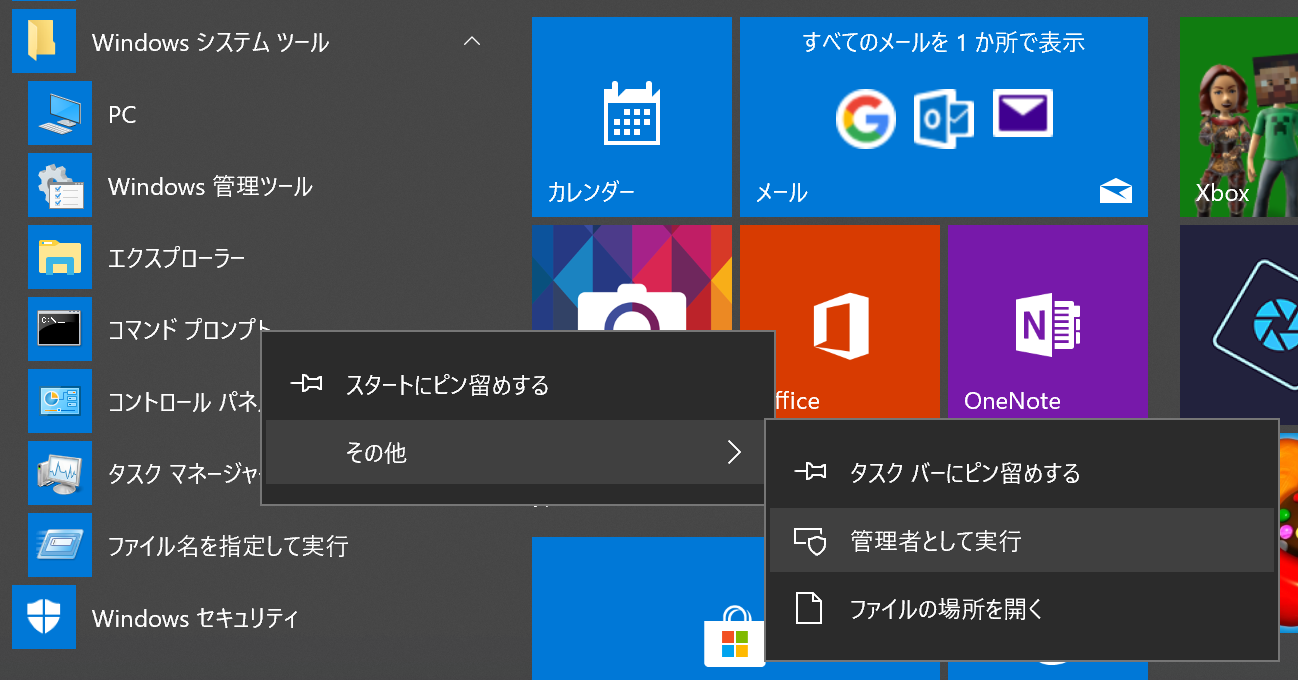
Task: Collapse the Windows システム ツール group chevron
Action: click(472, 42)
